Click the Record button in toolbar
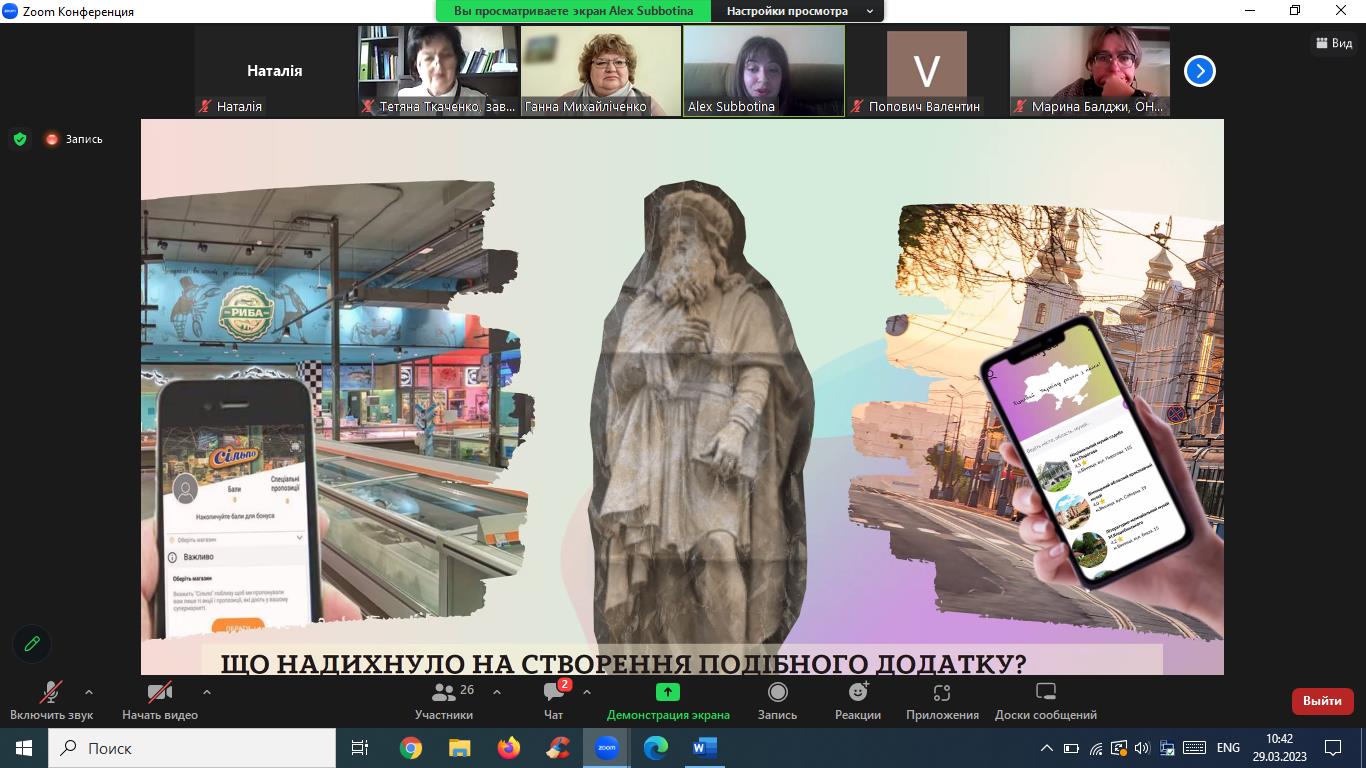 (x=777, y=700)
